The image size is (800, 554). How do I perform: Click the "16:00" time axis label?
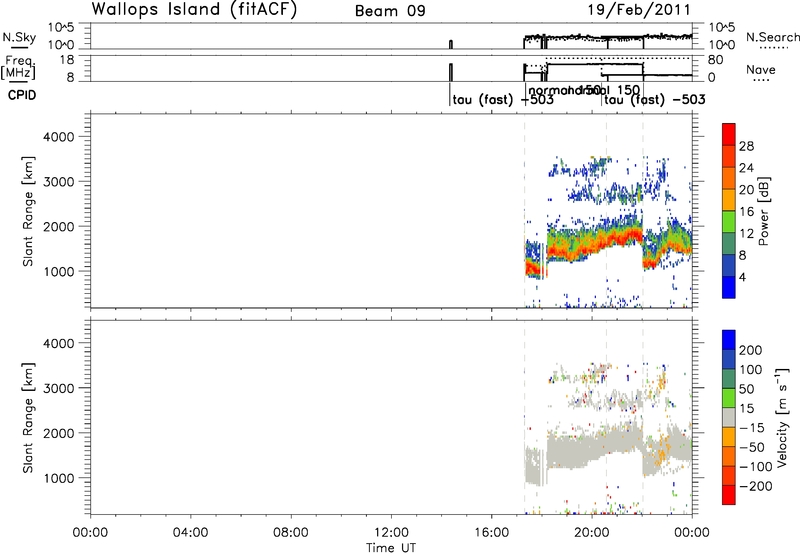tap(491, 533)
